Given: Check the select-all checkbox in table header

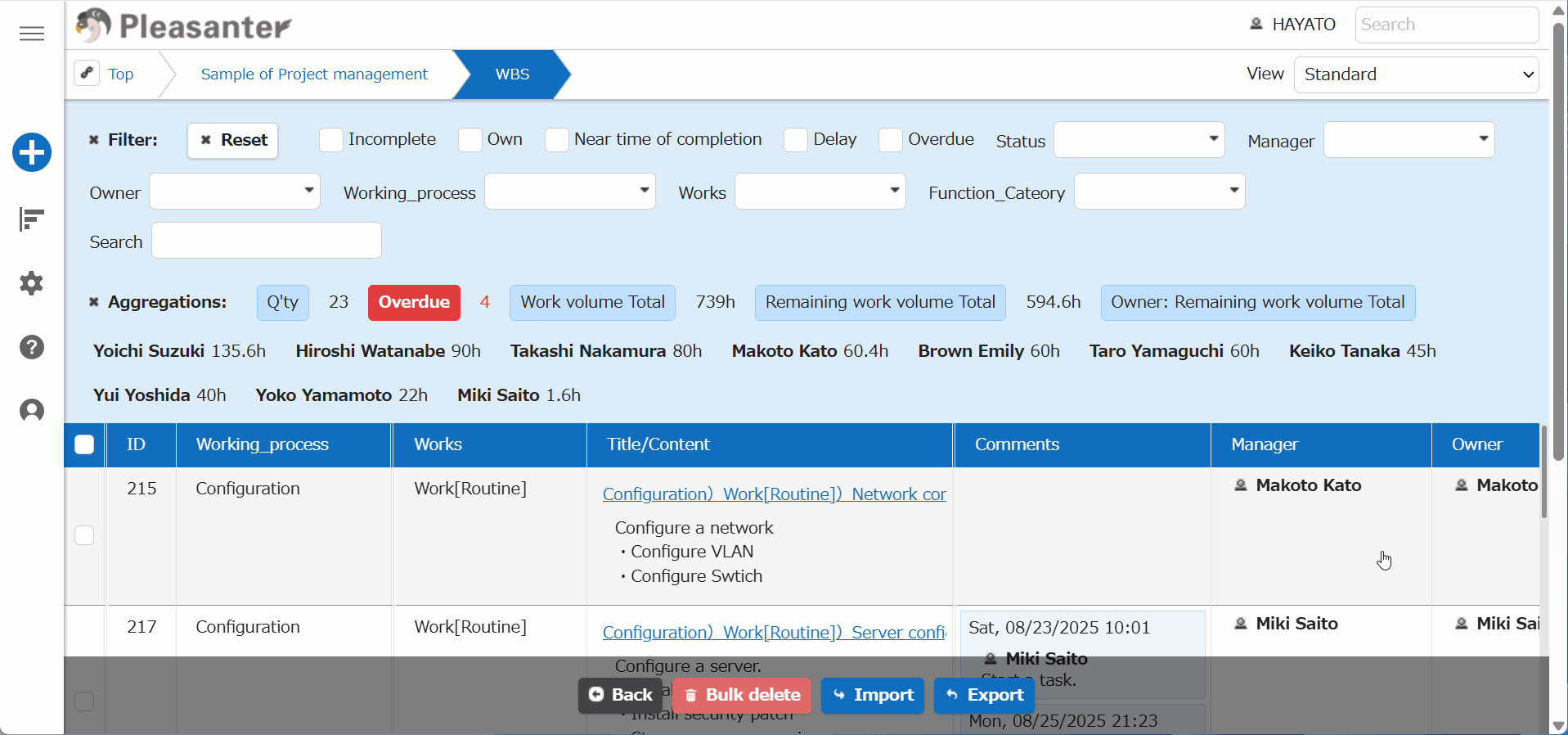Looking at the screenshot, I should click(84, 444).
